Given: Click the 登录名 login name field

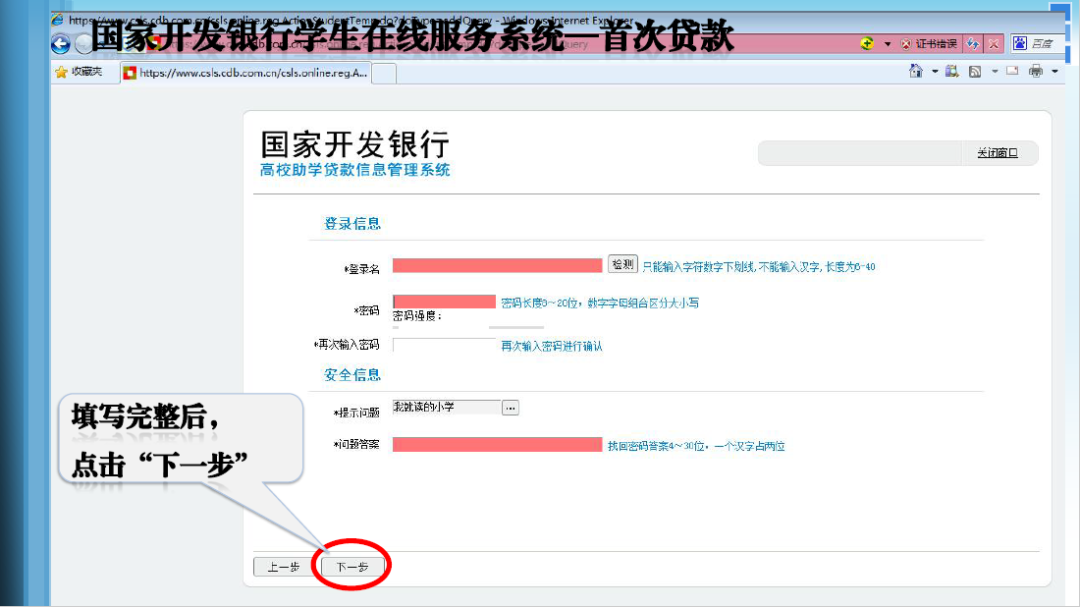Looking at the screenshot, I should click(x=497, y=266).
